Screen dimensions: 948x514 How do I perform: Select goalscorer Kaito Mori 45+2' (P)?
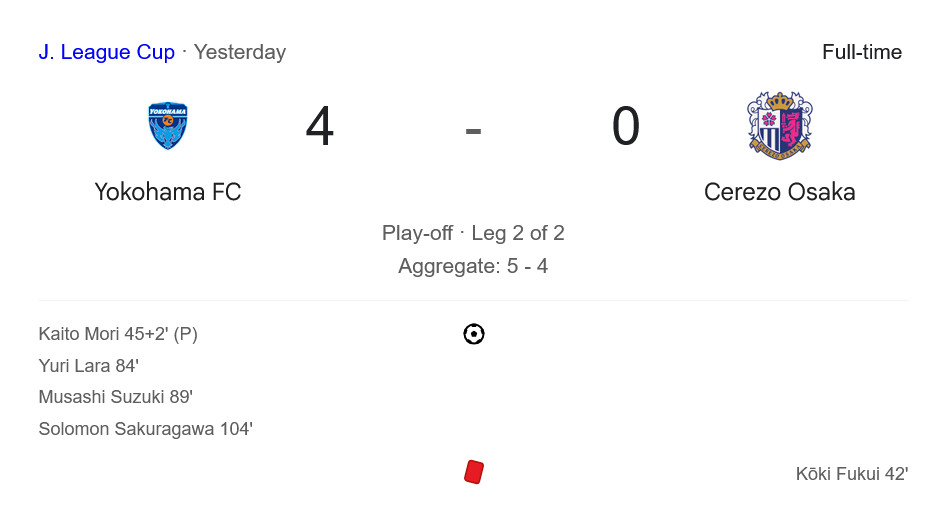tap(118, 334)
